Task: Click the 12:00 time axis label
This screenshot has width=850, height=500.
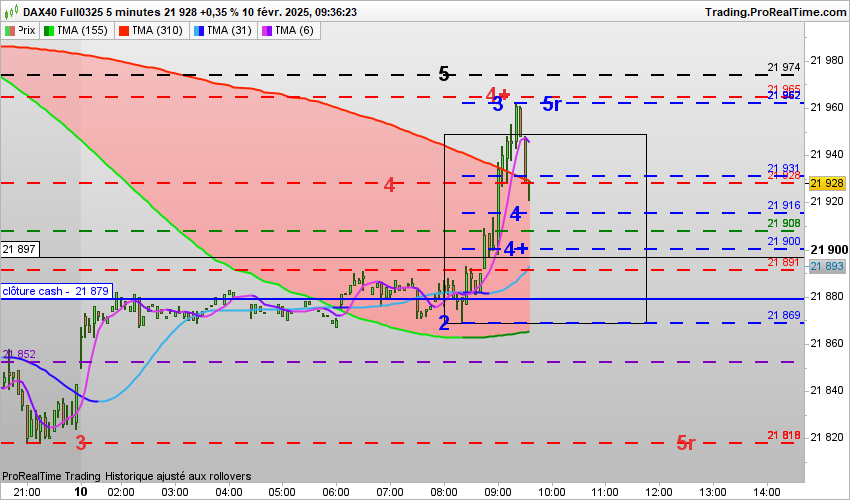Action: [x=659, y=492]
